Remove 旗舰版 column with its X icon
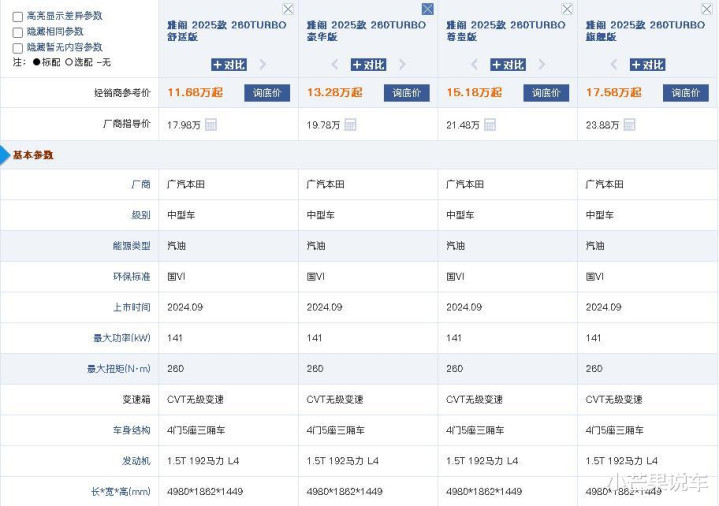The width and height of the screenshot is (719, 506). (707, 9)
